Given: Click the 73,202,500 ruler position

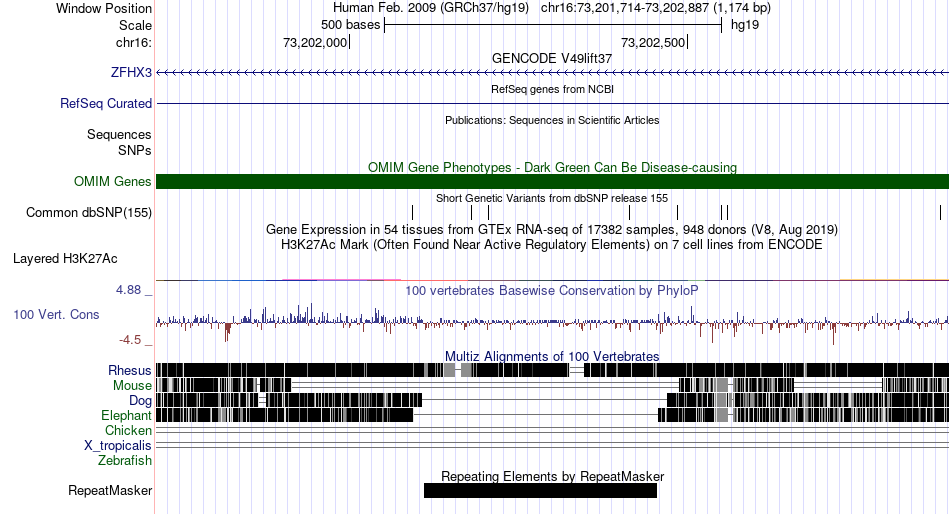Looking at the screenshot, I should [653, 42].
